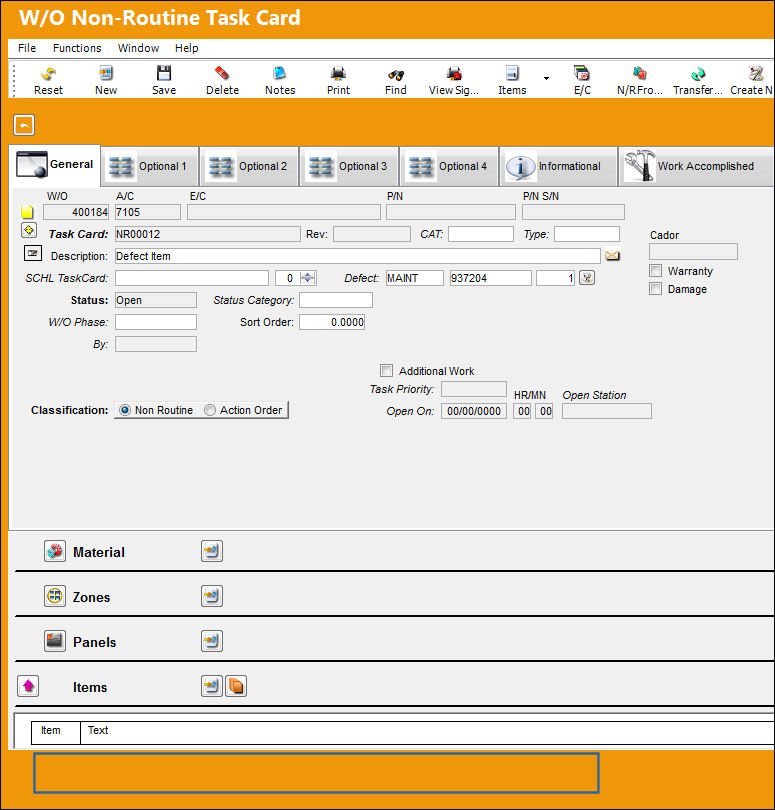This screenshot has width=775, height=810.
Task: Open the E/C toolbar icon
Action: coord(582,80)
